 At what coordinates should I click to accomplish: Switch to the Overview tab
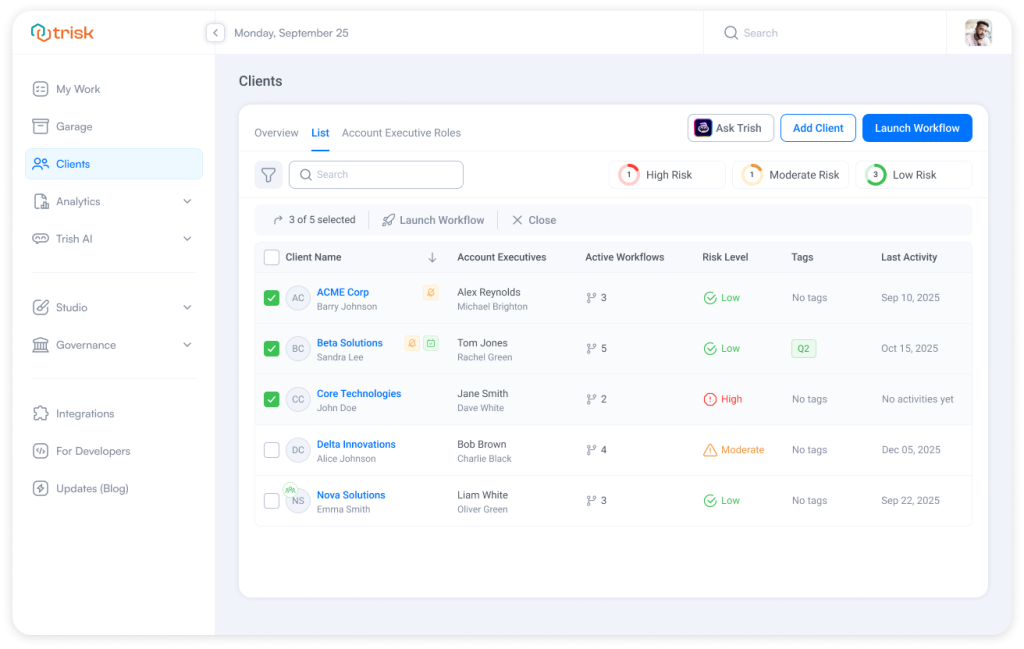coord(276,132)
